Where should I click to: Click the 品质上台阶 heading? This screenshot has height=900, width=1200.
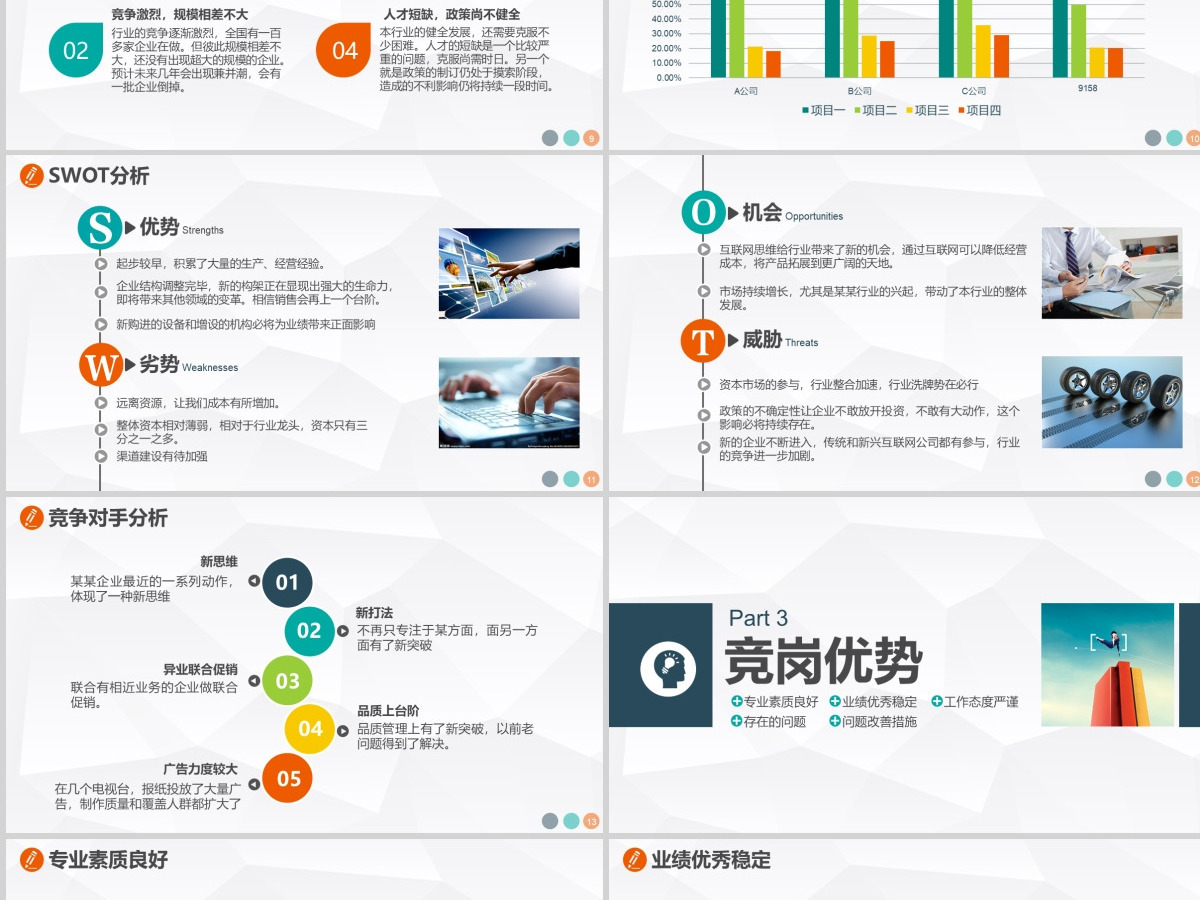tap(388, 710)
